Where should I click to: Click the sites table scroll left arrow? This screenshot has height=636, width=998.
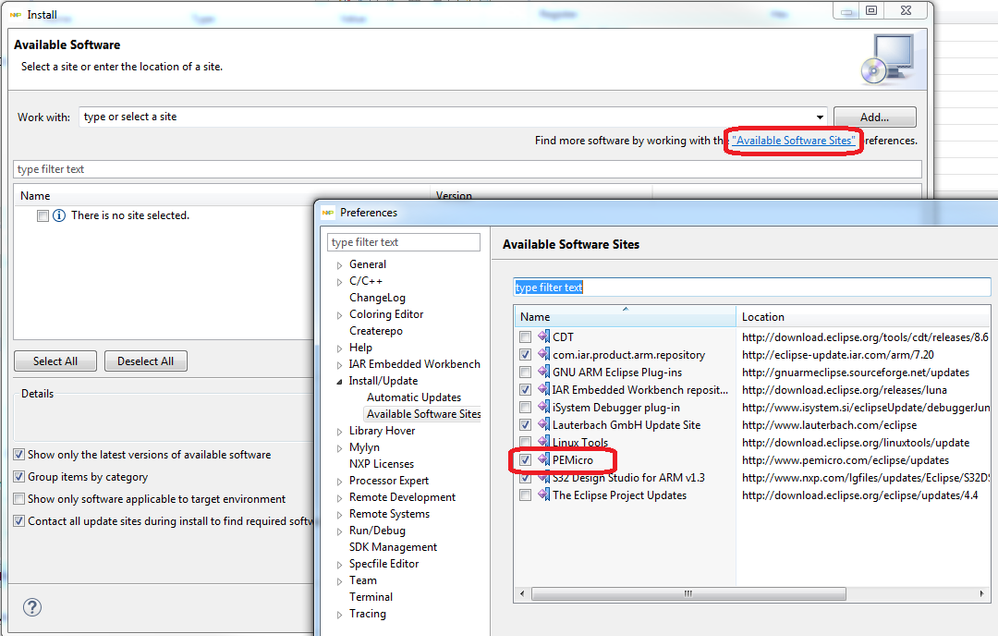pos(523,593)
